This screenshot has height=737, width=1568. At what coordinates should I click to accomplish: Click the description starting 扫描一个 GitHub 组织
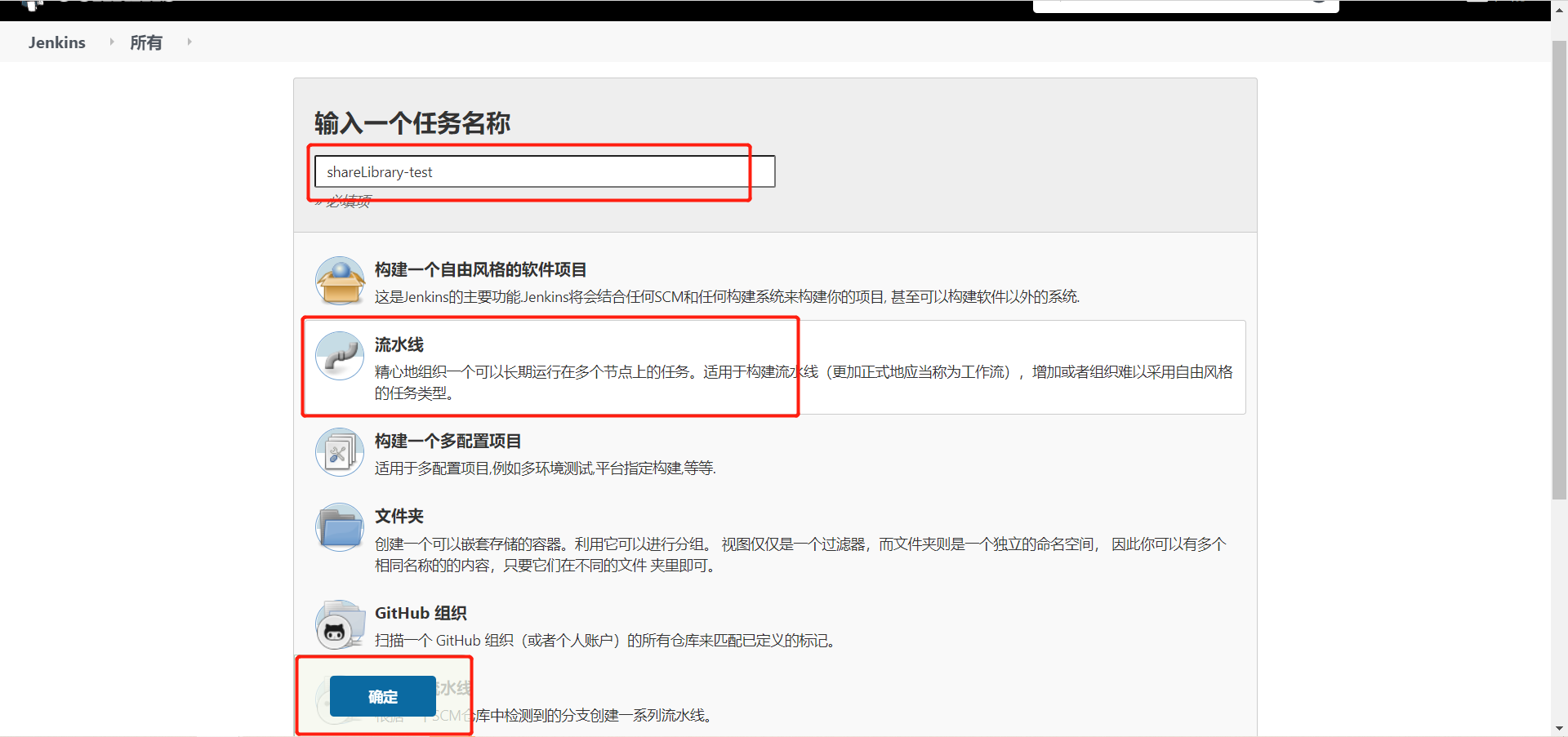coord(606,641)
